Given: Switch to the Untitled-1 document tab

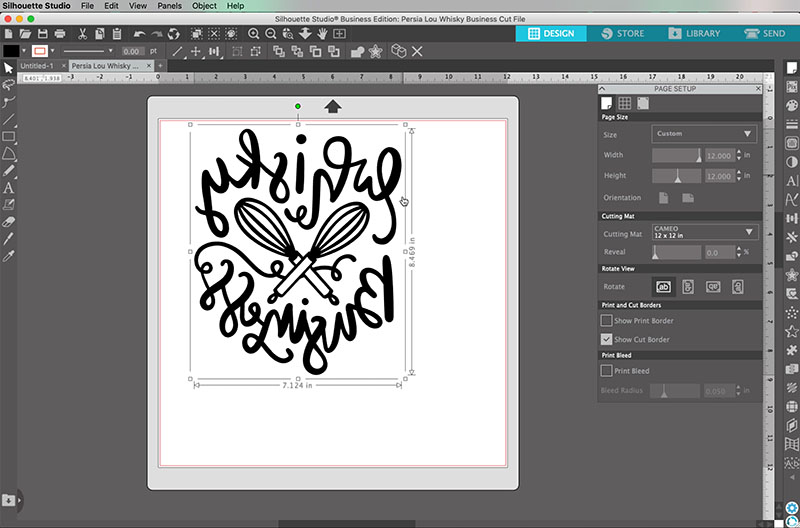Looking at the screenshot, I should tap(37, 66).
